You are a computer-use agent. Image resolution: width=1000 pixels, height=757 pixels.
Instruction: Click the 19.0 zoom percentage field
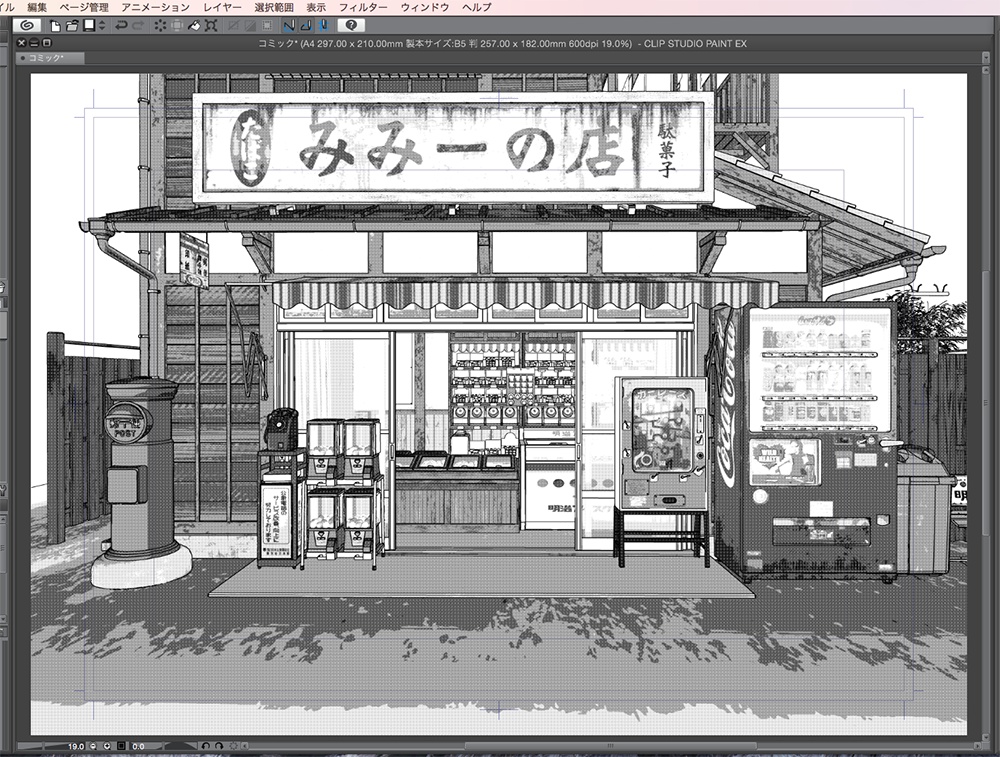[76, 747]
